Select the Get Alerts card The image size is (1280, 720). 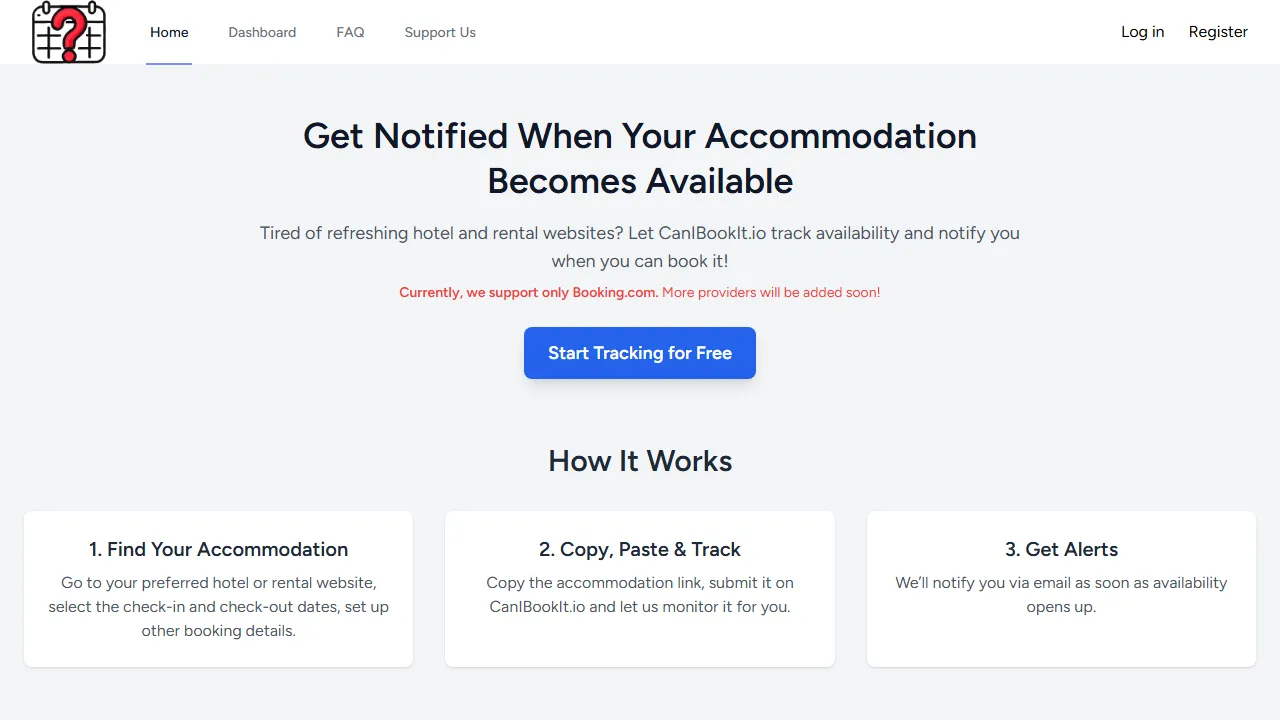coord(1061,589)
